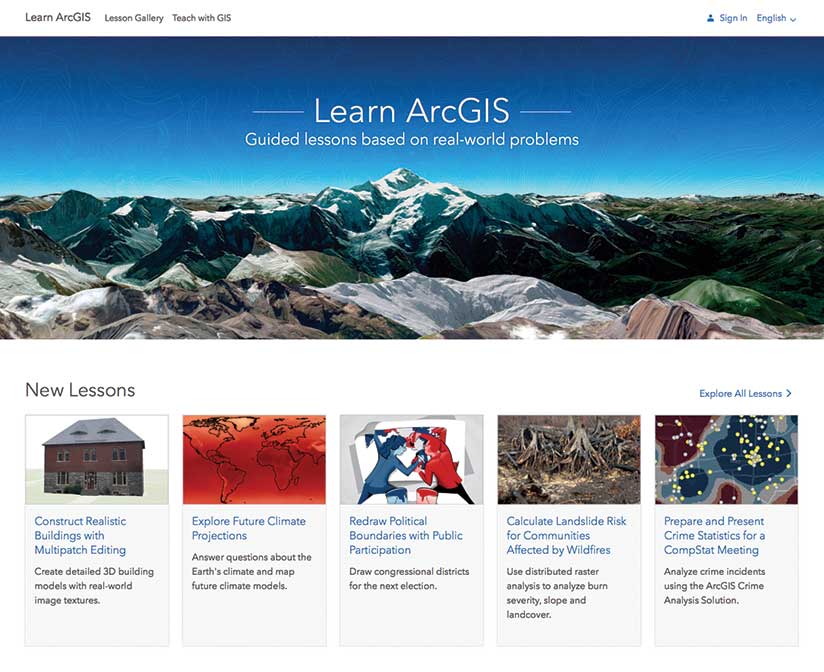Open Explore Future Climate Projections lesson
Image resolution: width=824 pixels, height=672 pixels.
tap(249, 528)
